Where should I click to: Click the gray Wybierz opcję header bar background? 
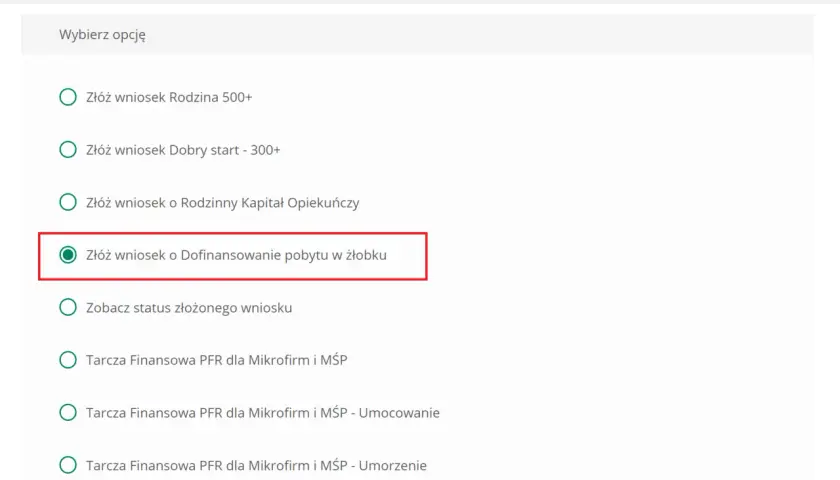(417, 34)
